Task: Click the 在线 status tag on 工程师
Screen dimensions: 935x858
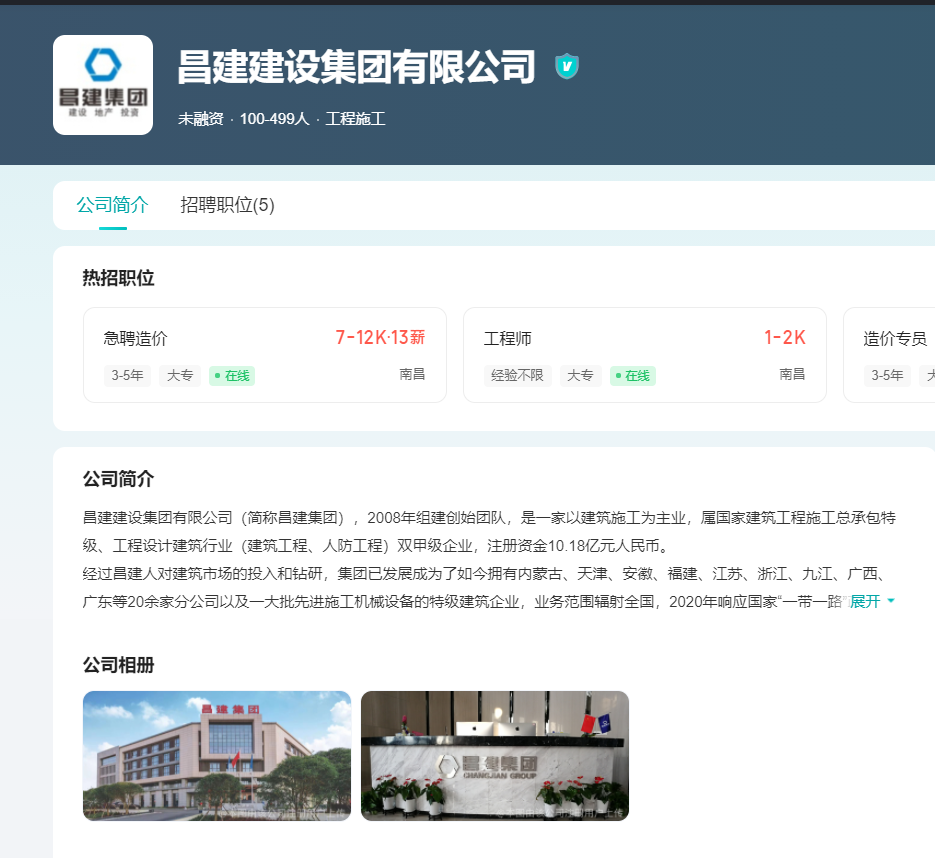Action: pyautogui.click(x=633, y=376)
